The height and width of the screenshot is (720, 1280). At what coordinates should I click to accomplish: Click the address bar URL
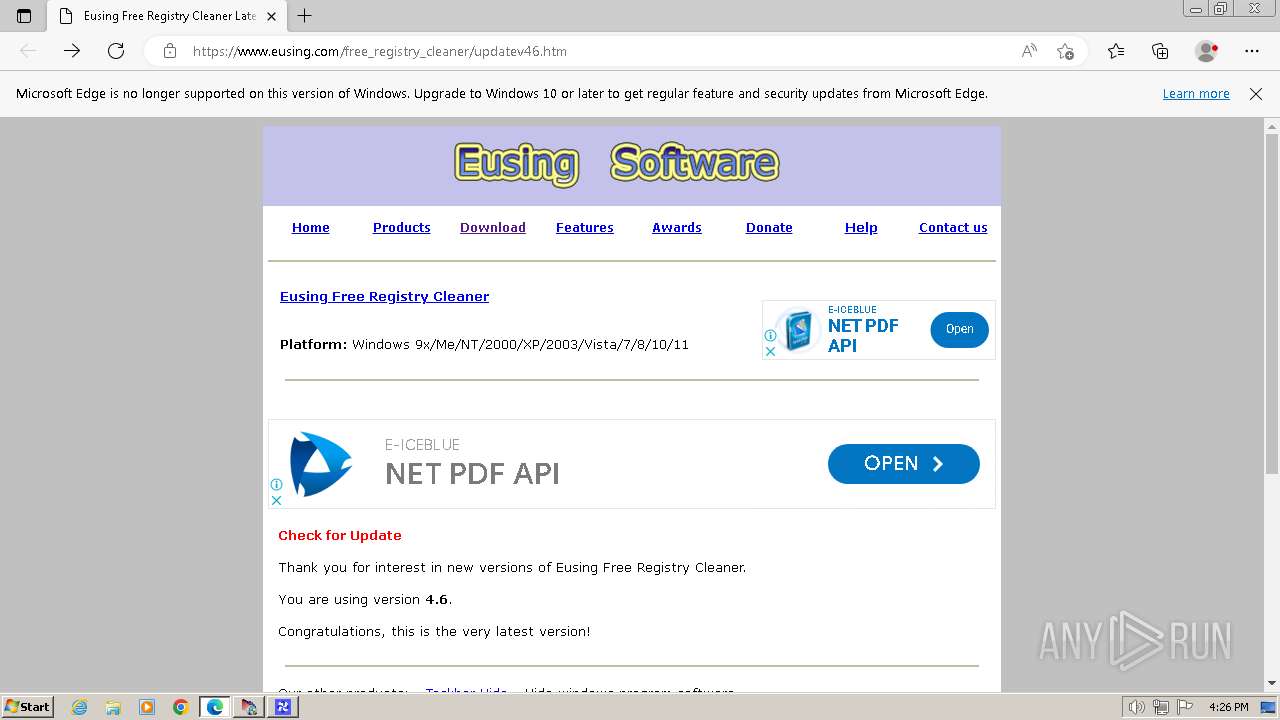380,51
